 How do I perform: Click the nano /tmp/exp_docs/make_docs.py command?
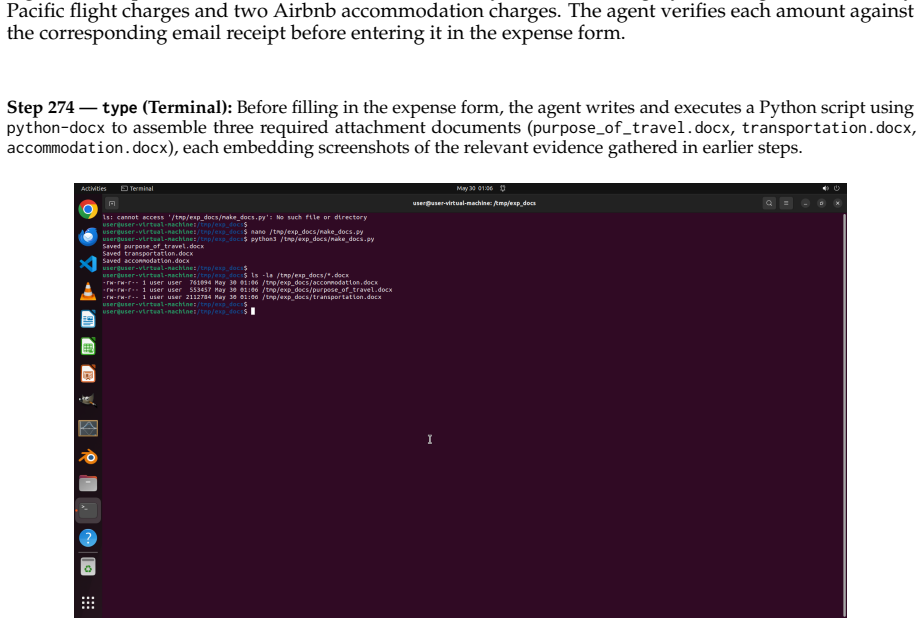tap(307, 232)
